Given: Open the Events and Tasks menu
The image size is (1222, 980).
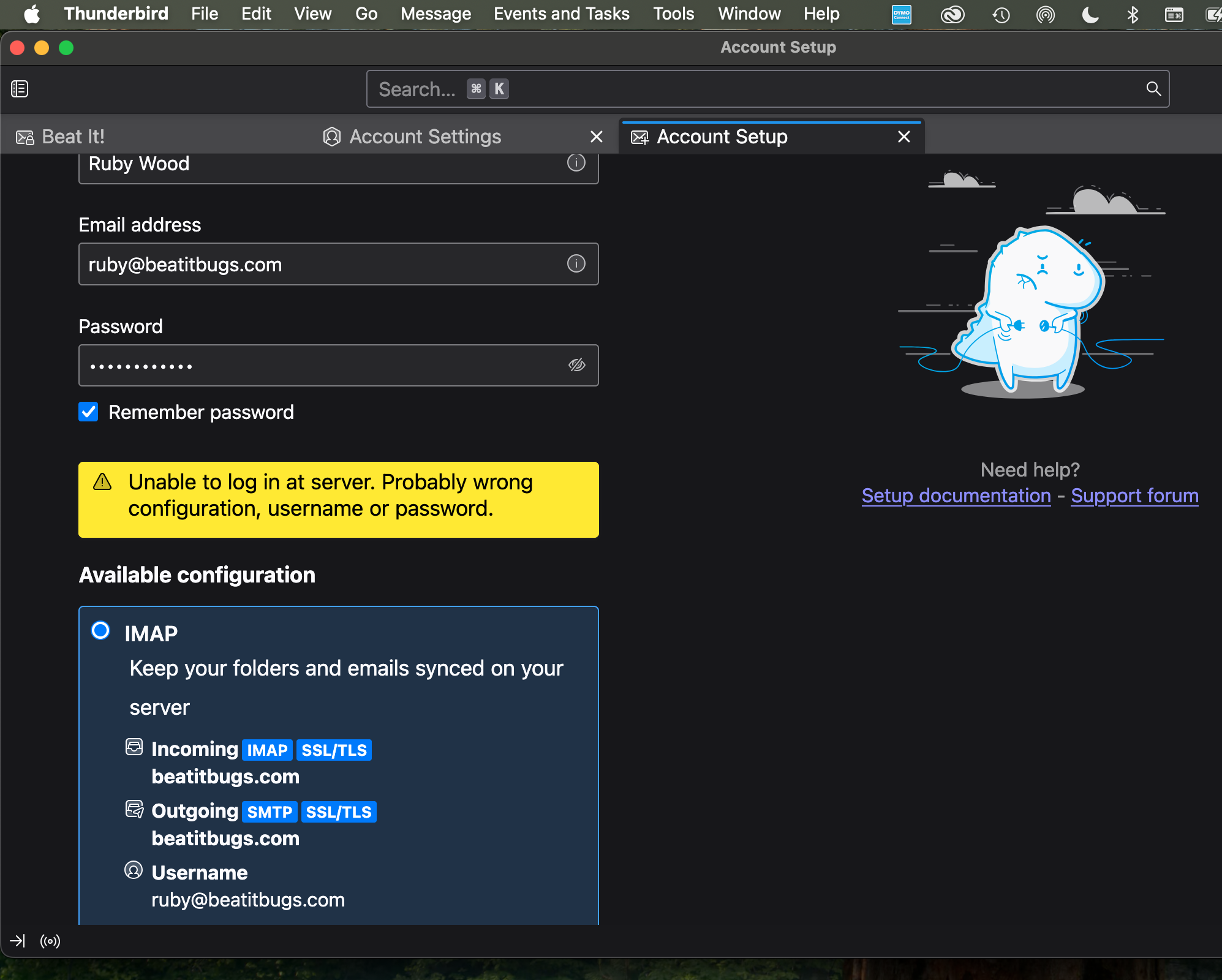Looking at the screenshot, I should click(561, 13).
